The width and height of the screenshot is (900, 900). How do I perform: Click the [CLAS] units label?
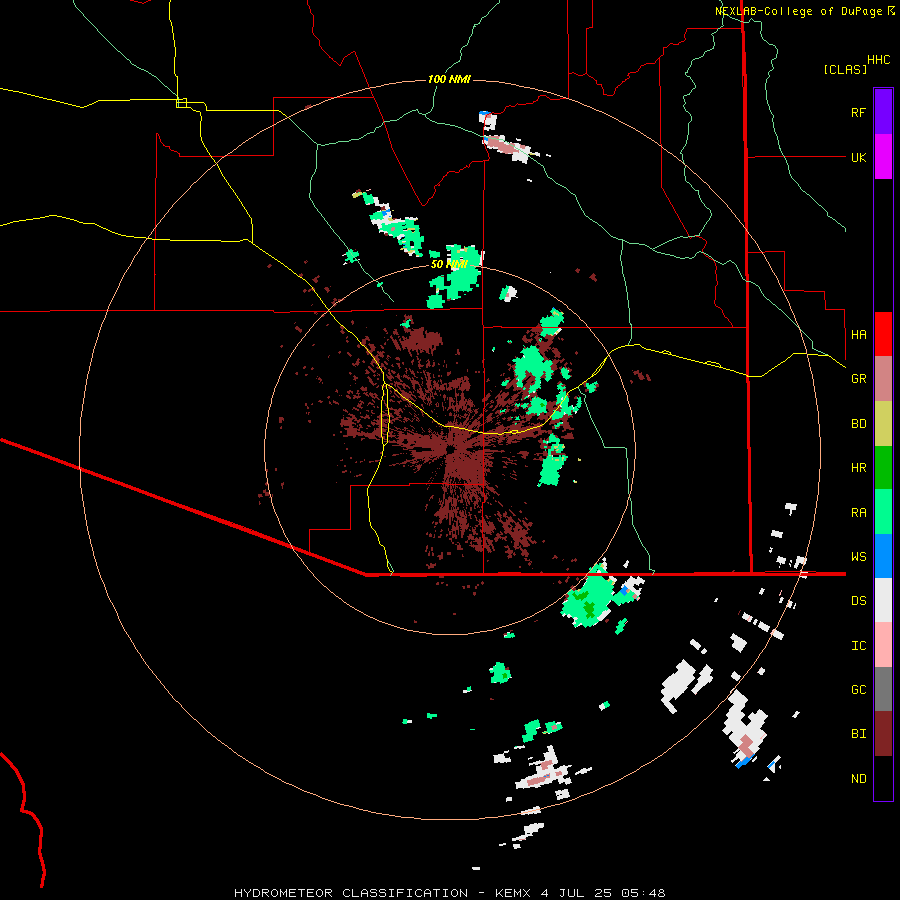click(x=845, y=69)
